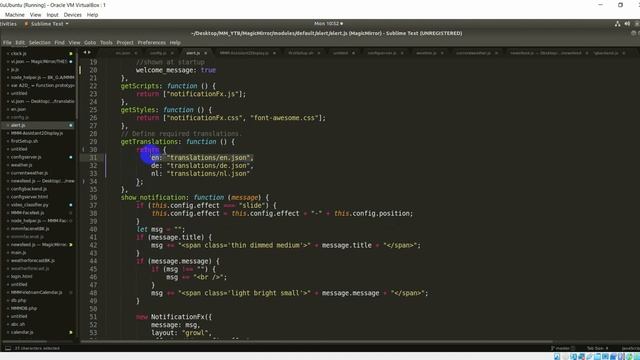Screen dimensions: 640x360
Task: Open the Sublime Text application menu dropdown
Action: pos(46,24)
